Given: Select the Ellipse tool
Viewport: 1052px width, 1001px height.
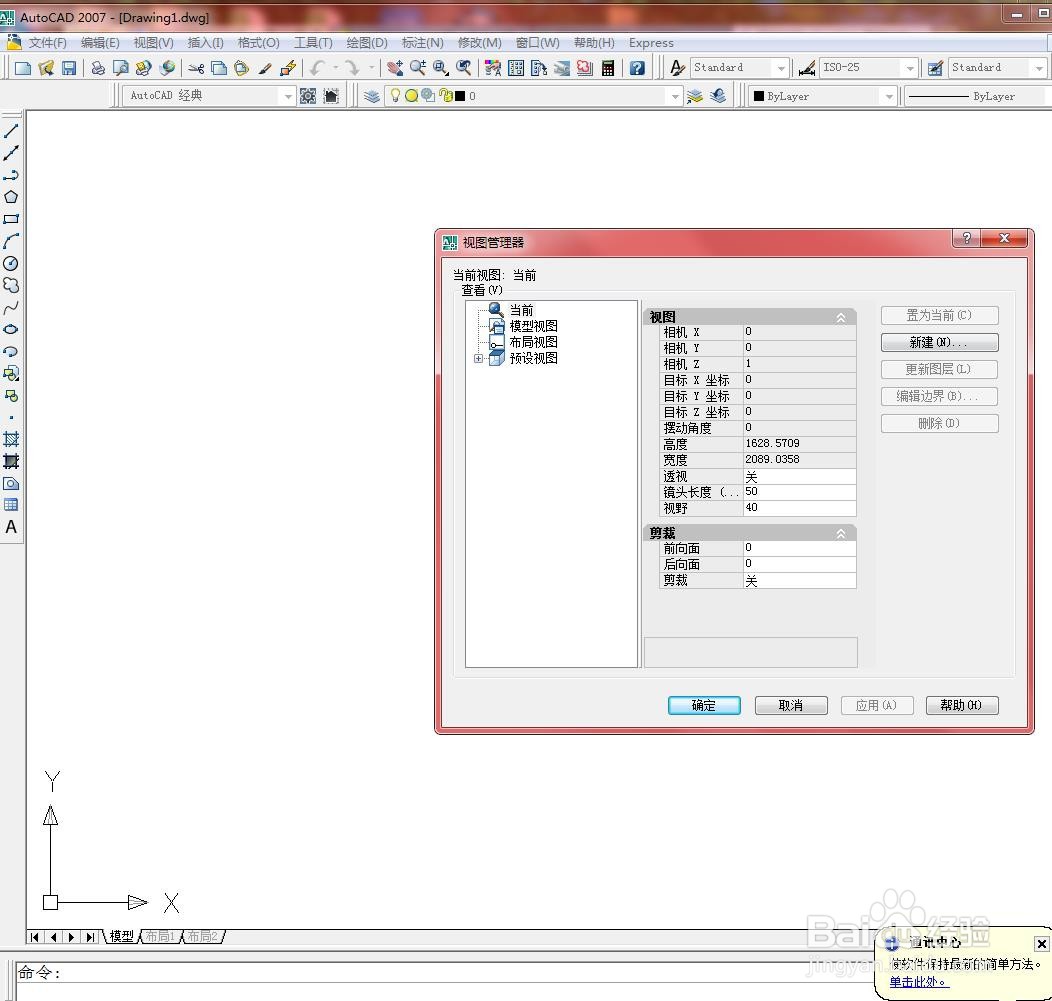Looking at the screenshot, I should click(11, 329).
